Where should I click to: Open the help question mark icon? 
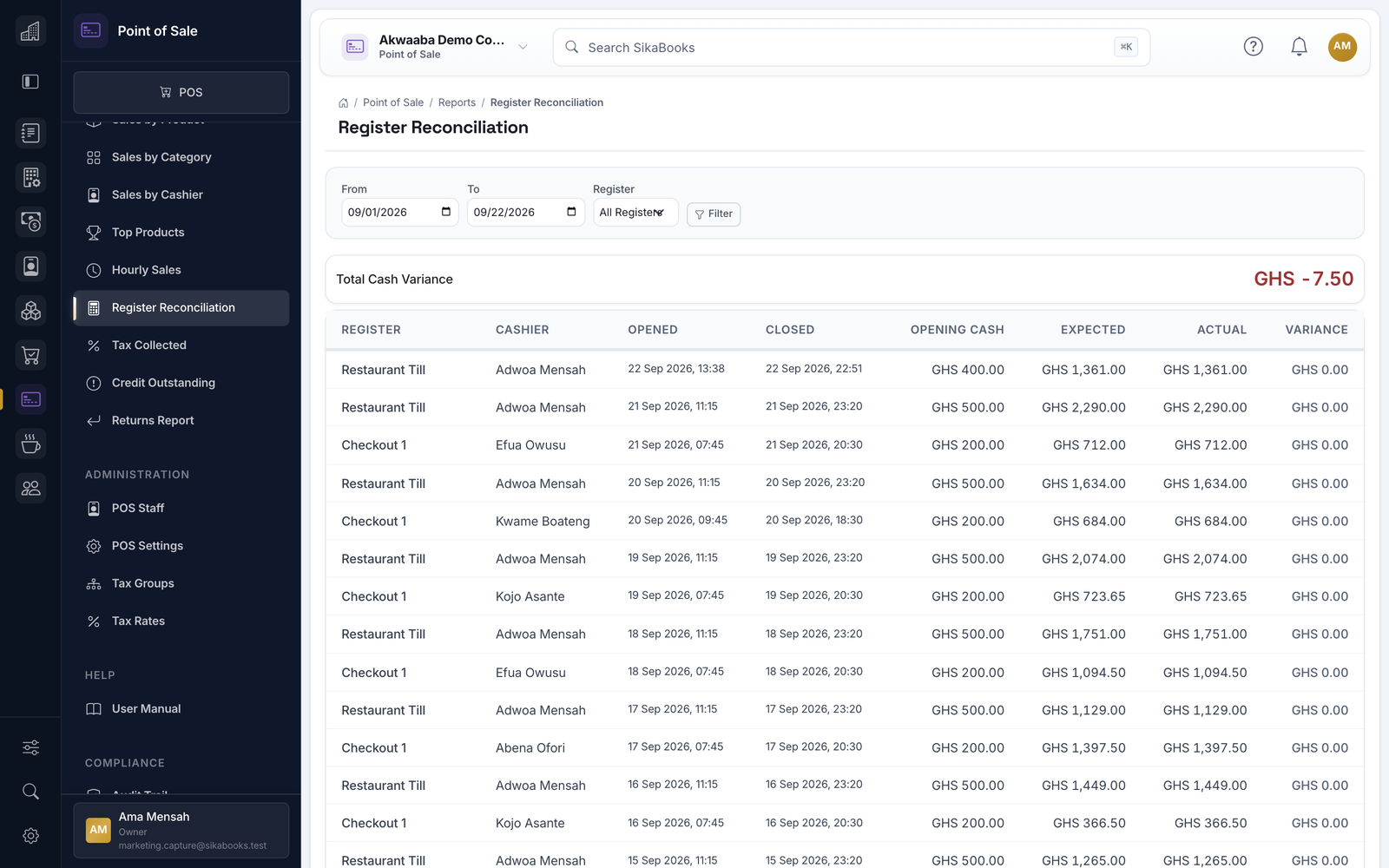point(1253,47)
